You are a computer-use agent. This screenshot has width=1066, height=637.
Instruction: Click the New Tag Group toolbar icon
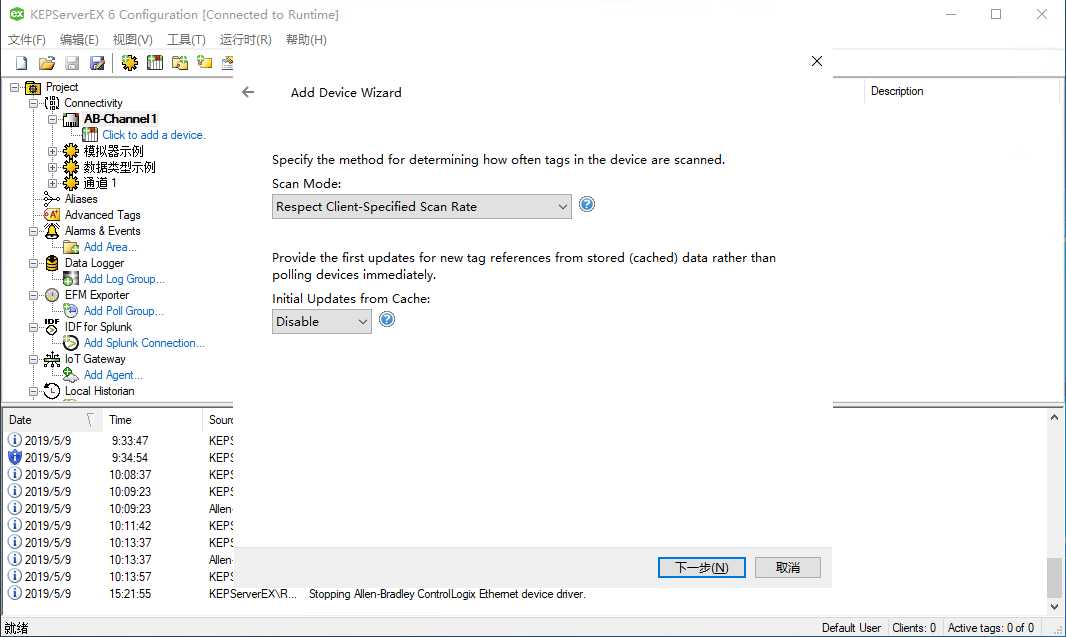coord(180,63)
